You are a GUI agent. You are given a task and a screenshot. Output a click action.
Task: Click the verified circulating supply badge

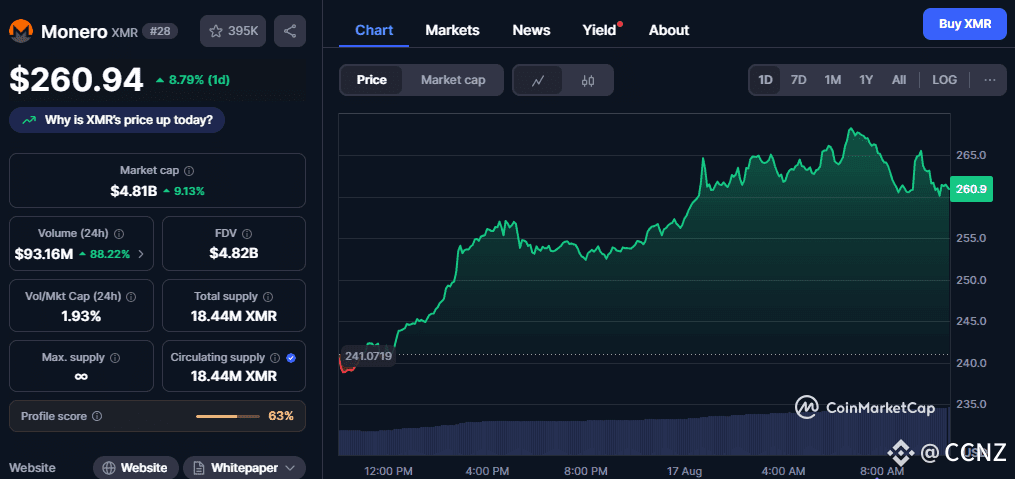[291, 357]
